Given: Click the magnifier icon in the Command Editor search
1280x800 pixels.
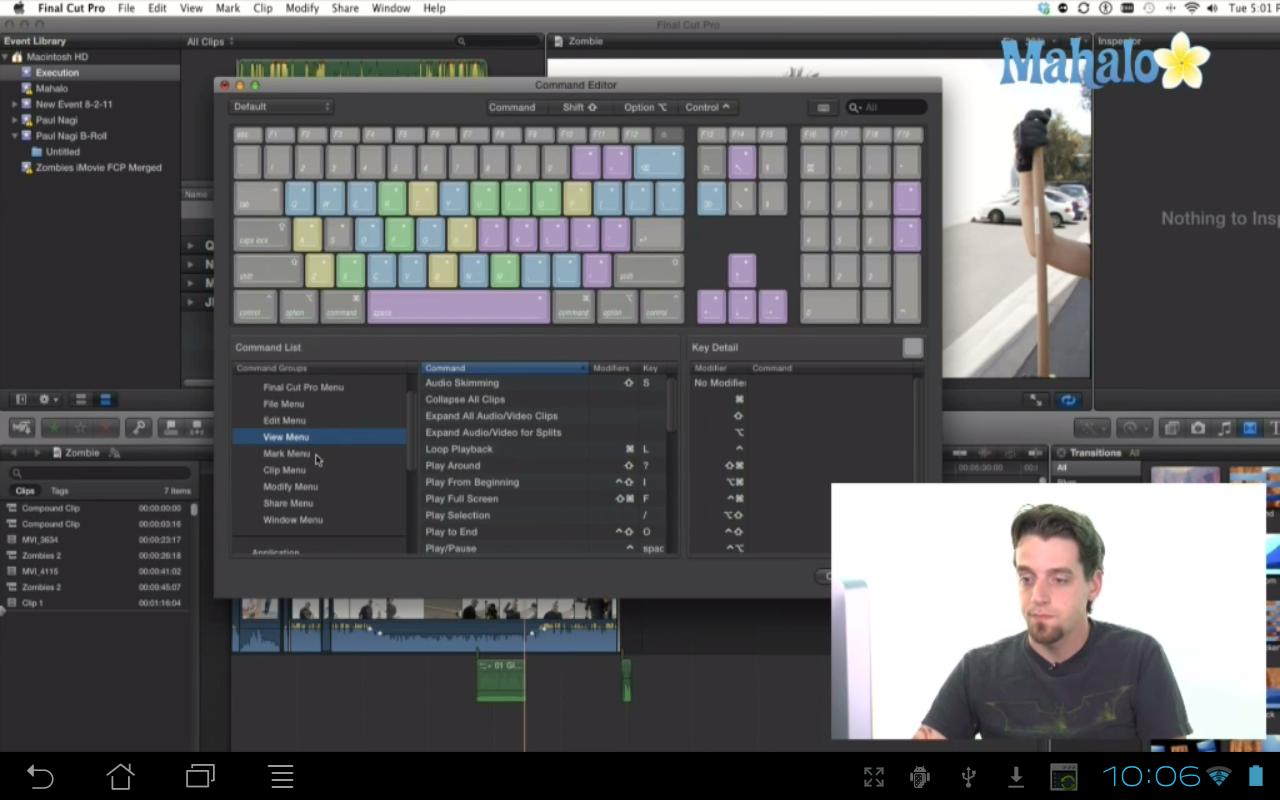Looking at the screenshot, I should (x=856, y=107).
